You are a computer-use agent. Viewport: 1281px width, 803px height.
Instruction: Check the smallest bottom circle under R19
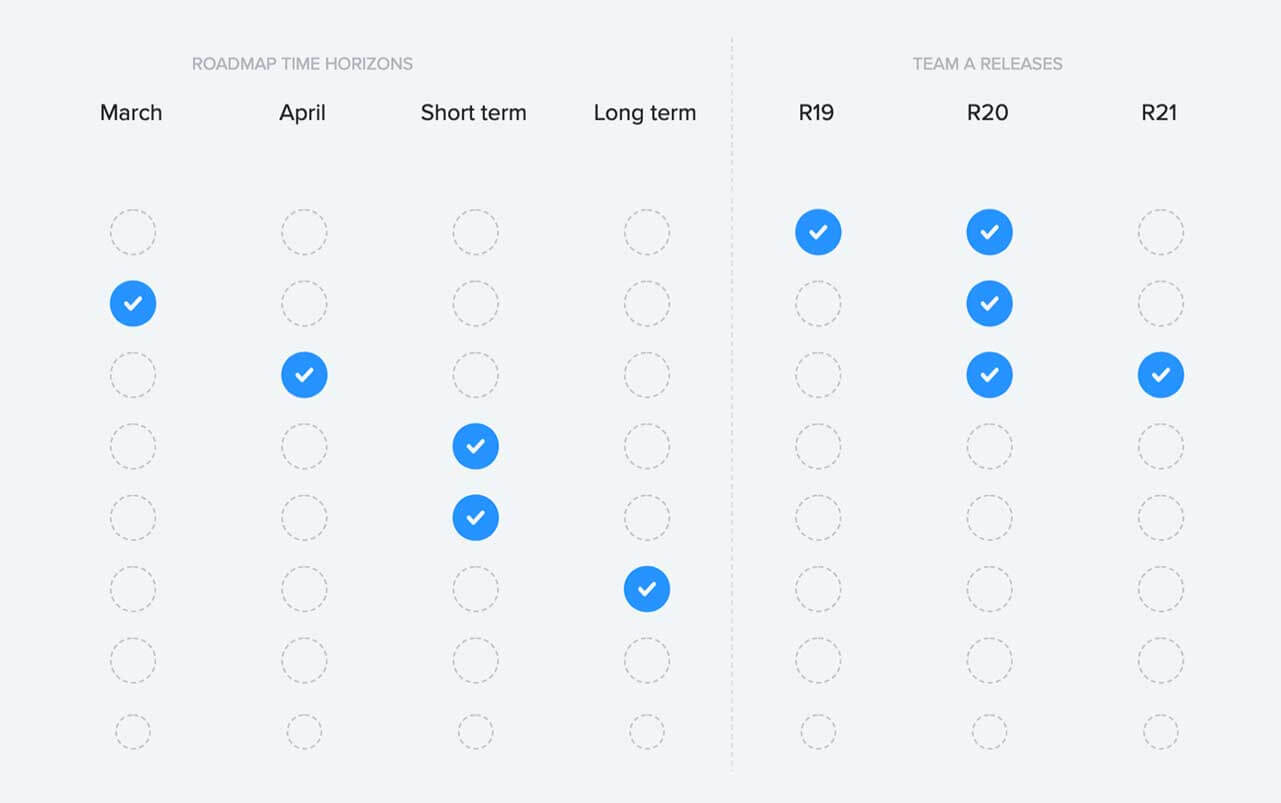pos(818,732)
